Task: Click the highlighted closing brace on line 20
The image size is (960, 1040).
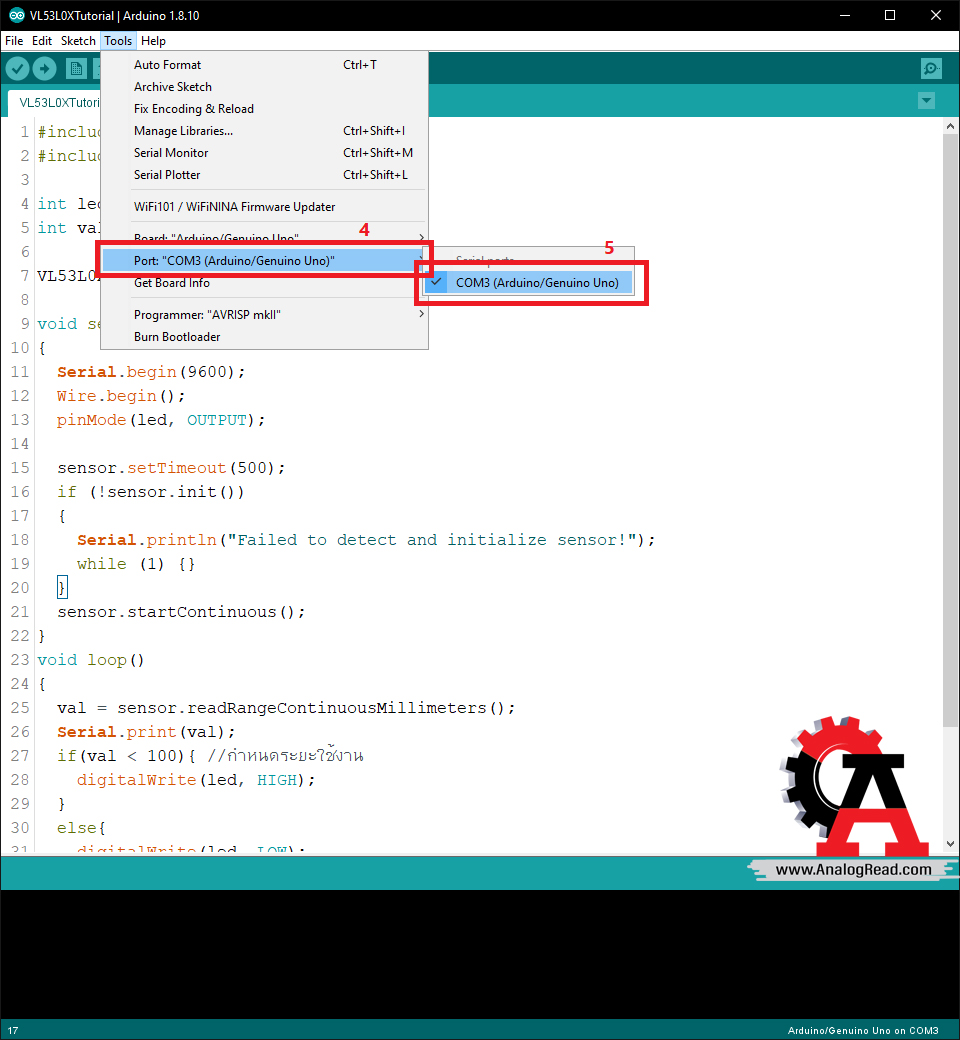Action: click(62, 588)
